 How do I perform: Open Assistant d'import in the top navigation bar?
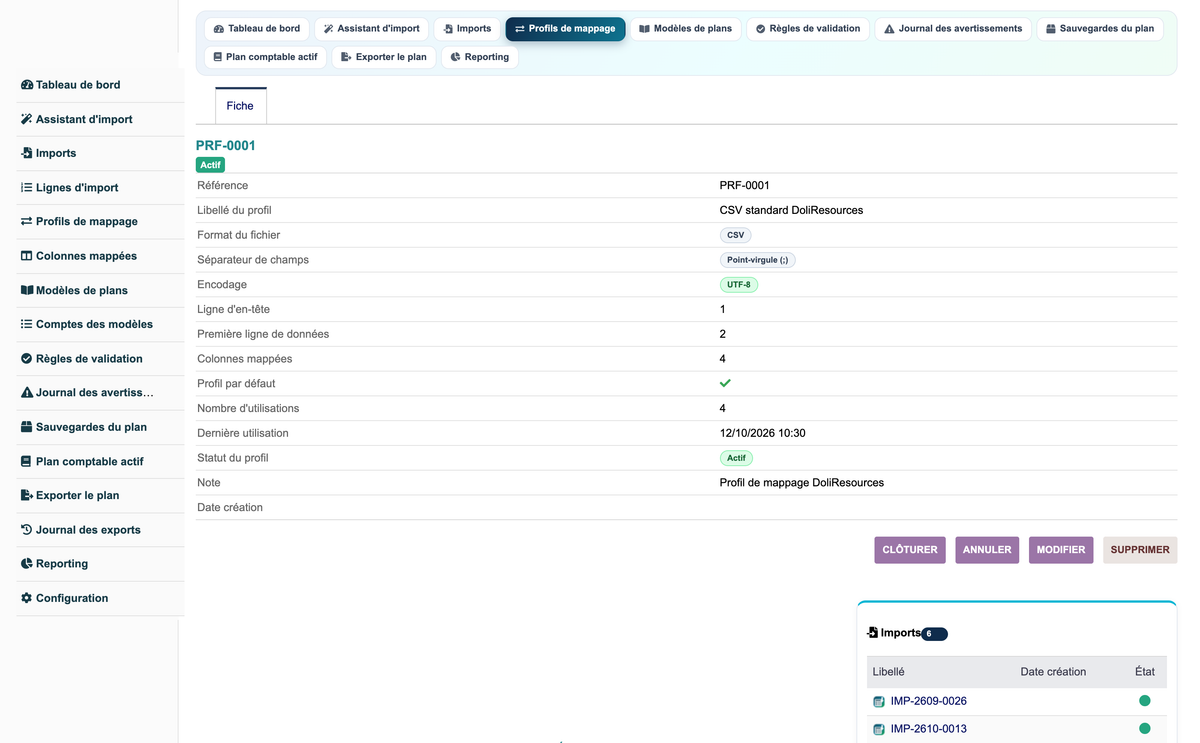point(372,29)
